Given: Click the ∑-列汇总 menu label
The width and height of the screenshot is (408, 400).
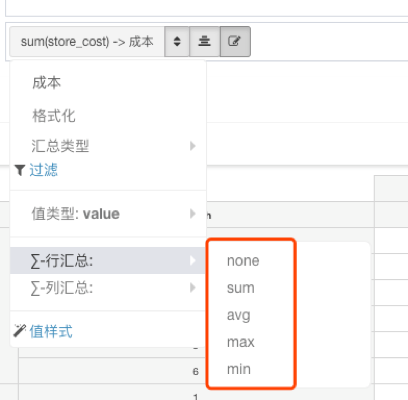Looking at the screenshot, I should (62, 288).
